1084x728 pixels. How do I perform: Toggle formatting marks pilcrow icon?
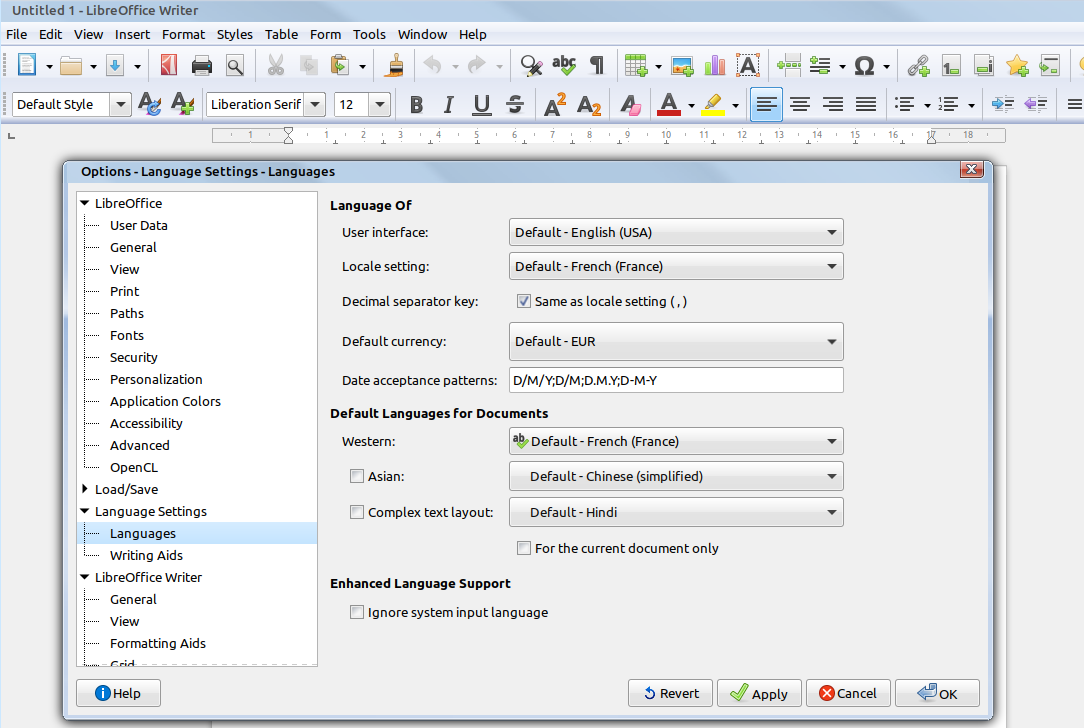[x=597, y=66]
